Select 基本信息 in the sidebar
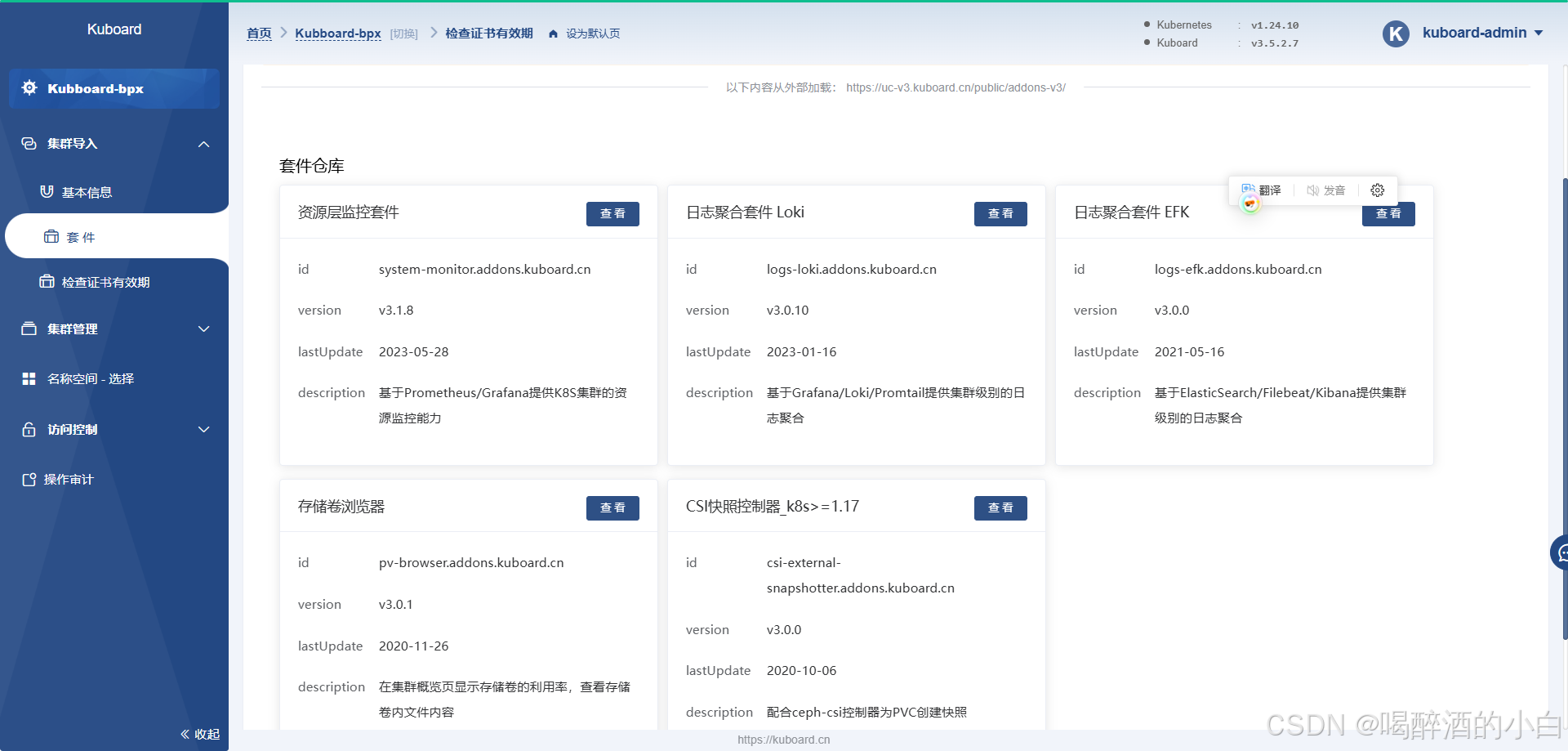This screenshot has width=1568, height=751. (x=87, y=193)
